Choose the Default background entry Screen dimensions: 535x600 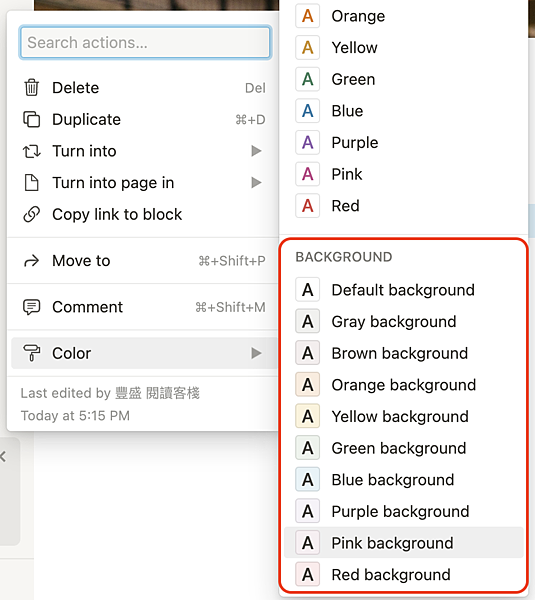(x=404, y=290)
